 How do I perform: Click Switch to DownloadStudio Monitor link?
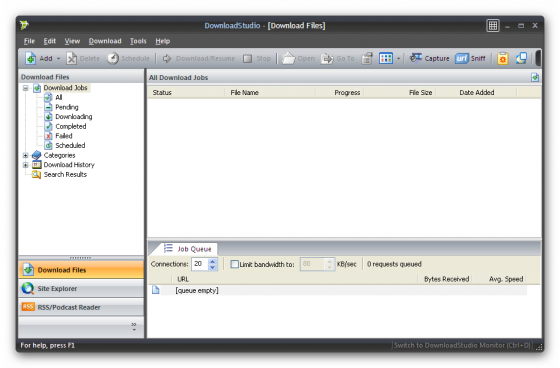463,345
